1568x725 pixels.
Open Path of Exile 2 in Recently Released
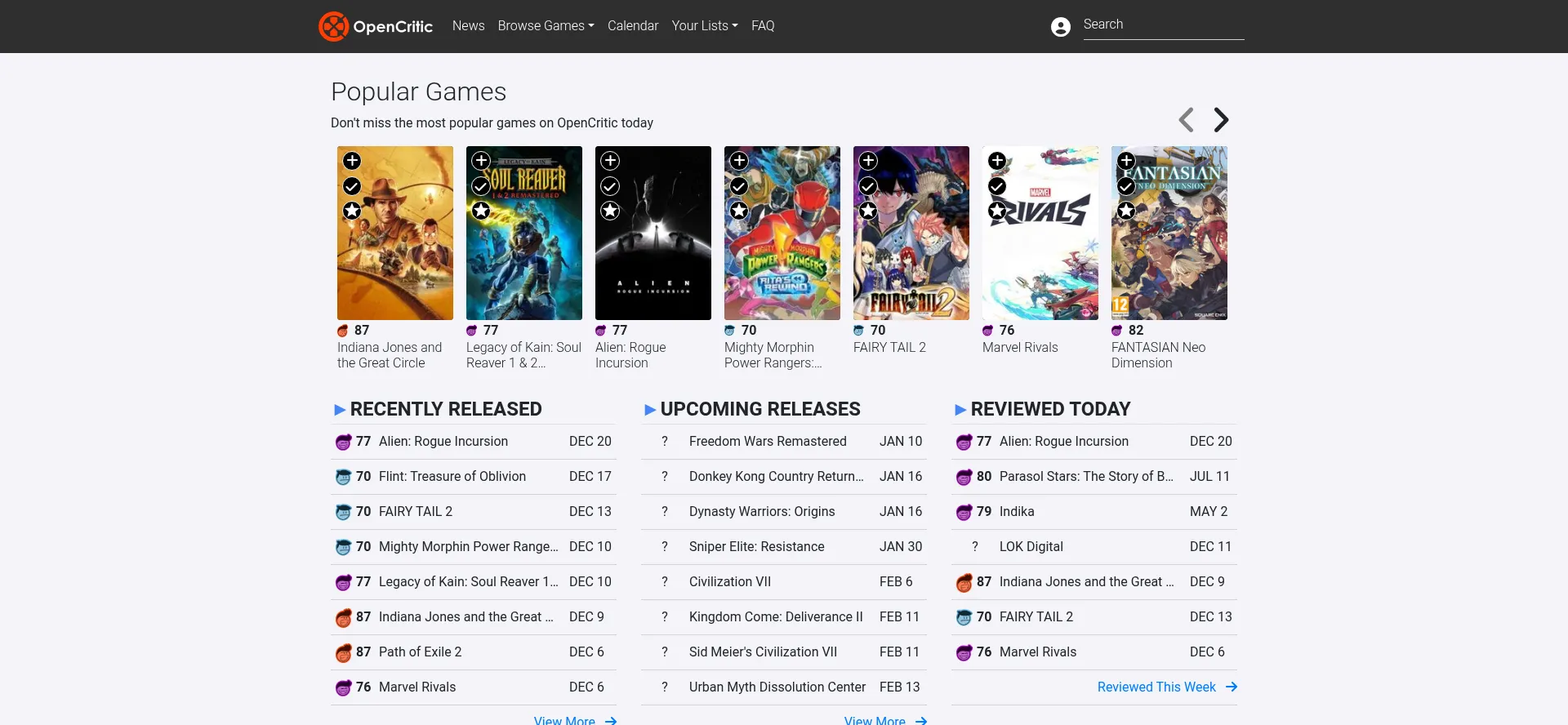[x=420, y=652]
